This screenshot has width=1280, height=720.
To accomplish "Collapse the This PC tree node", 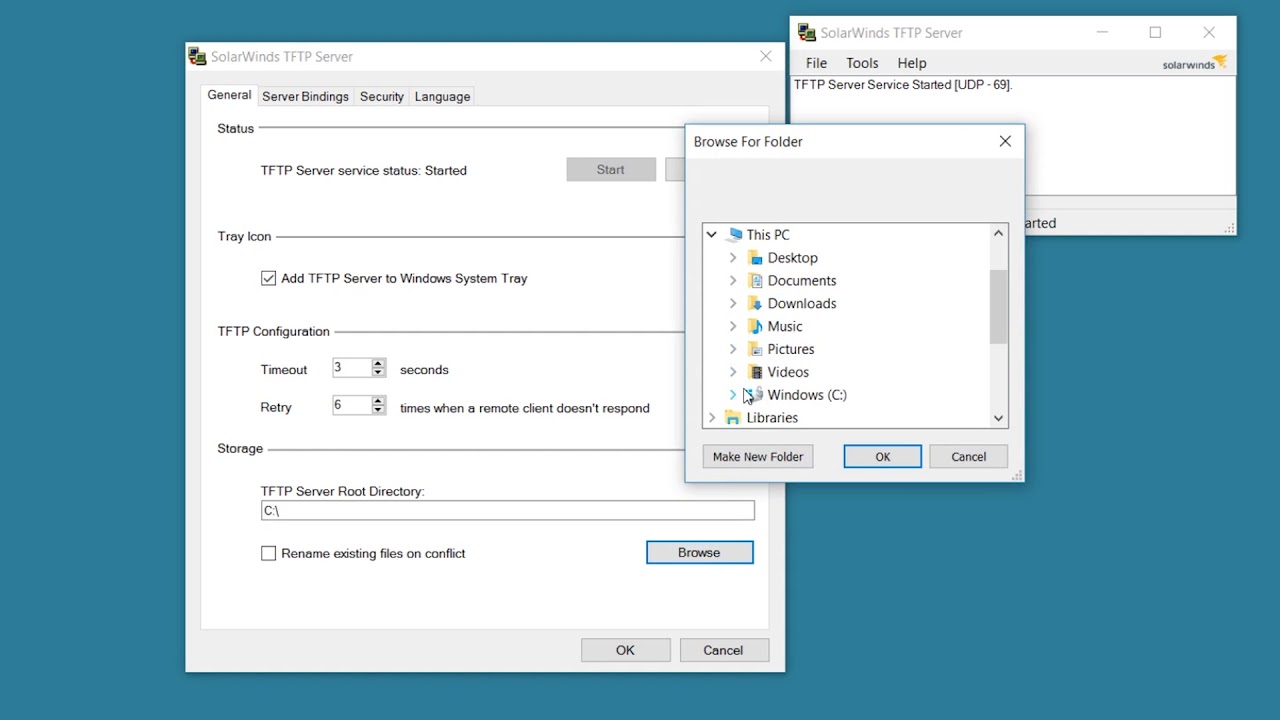I will (712, 235).
